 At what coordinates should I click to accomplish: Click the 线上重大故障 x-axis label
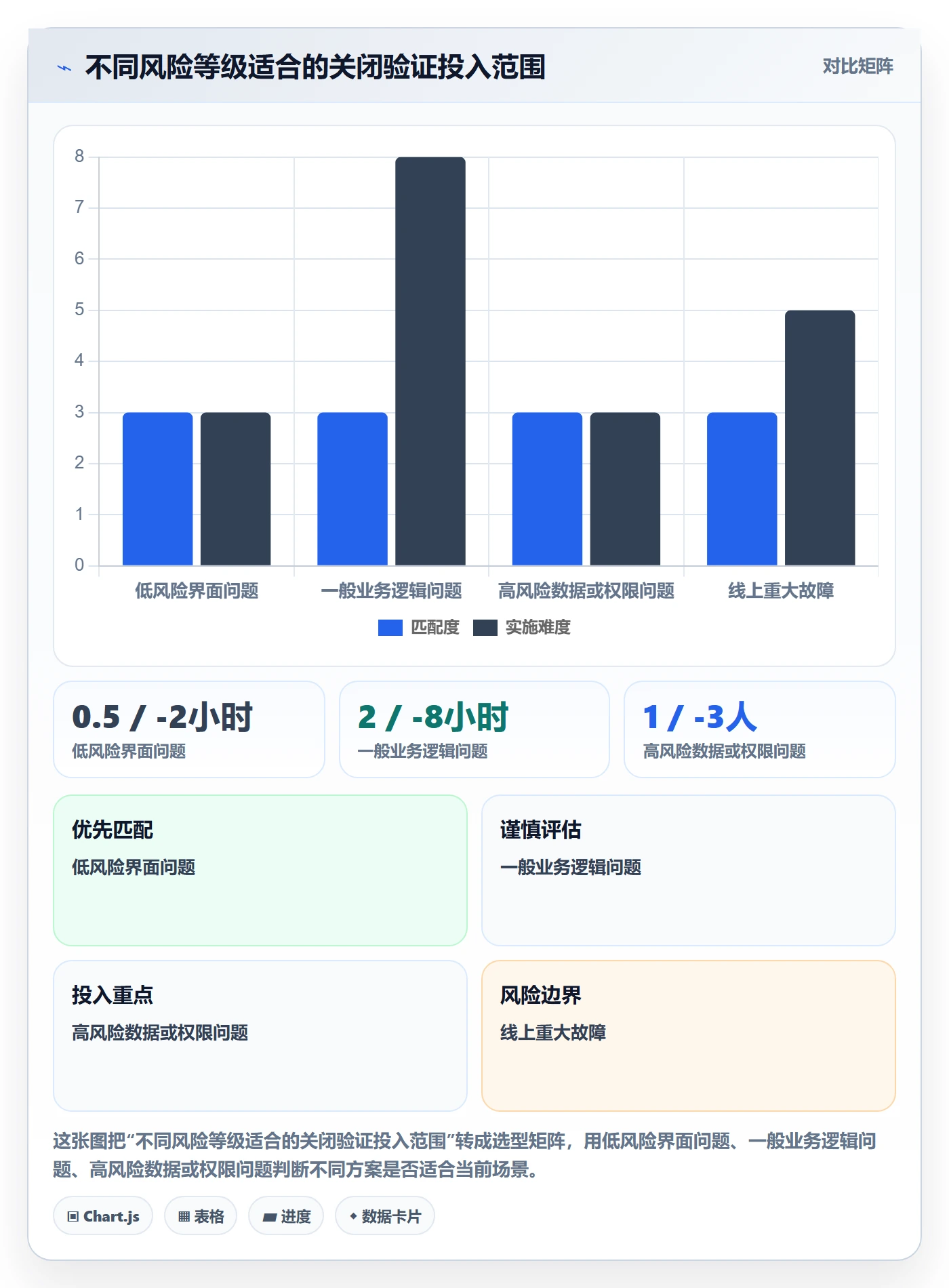tap(781, 591)
